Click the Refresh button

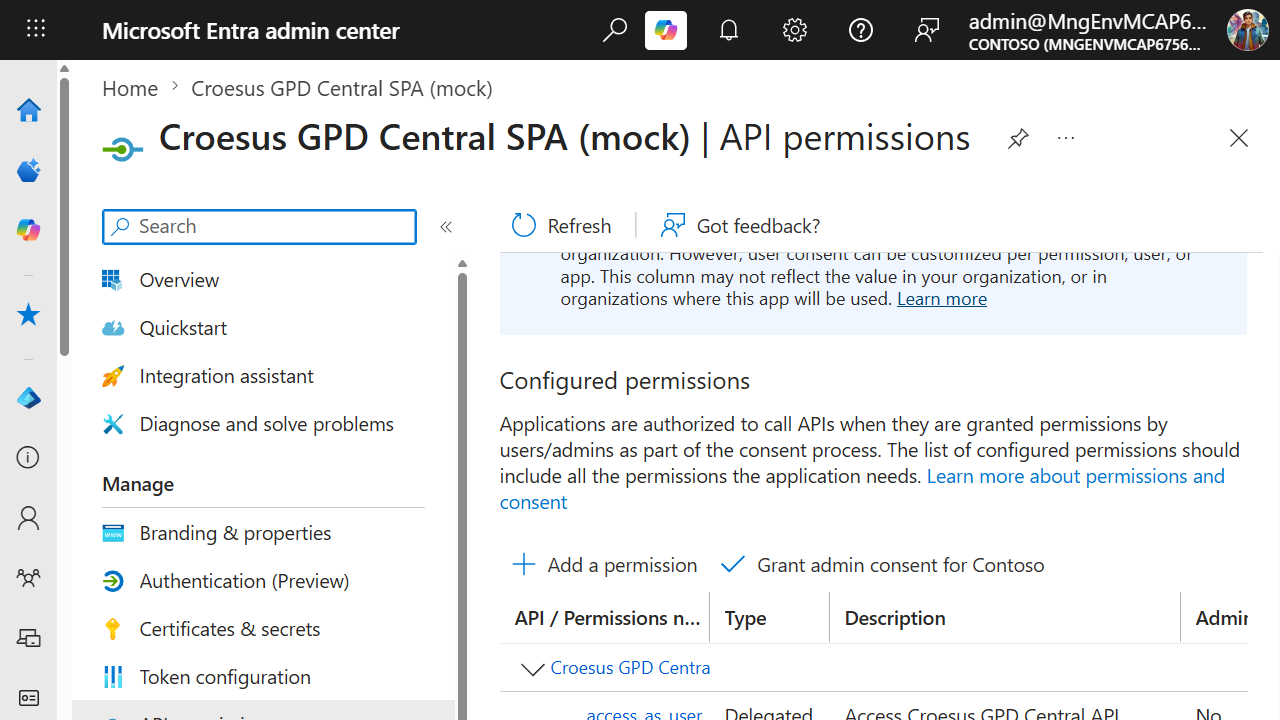point(562,225)
